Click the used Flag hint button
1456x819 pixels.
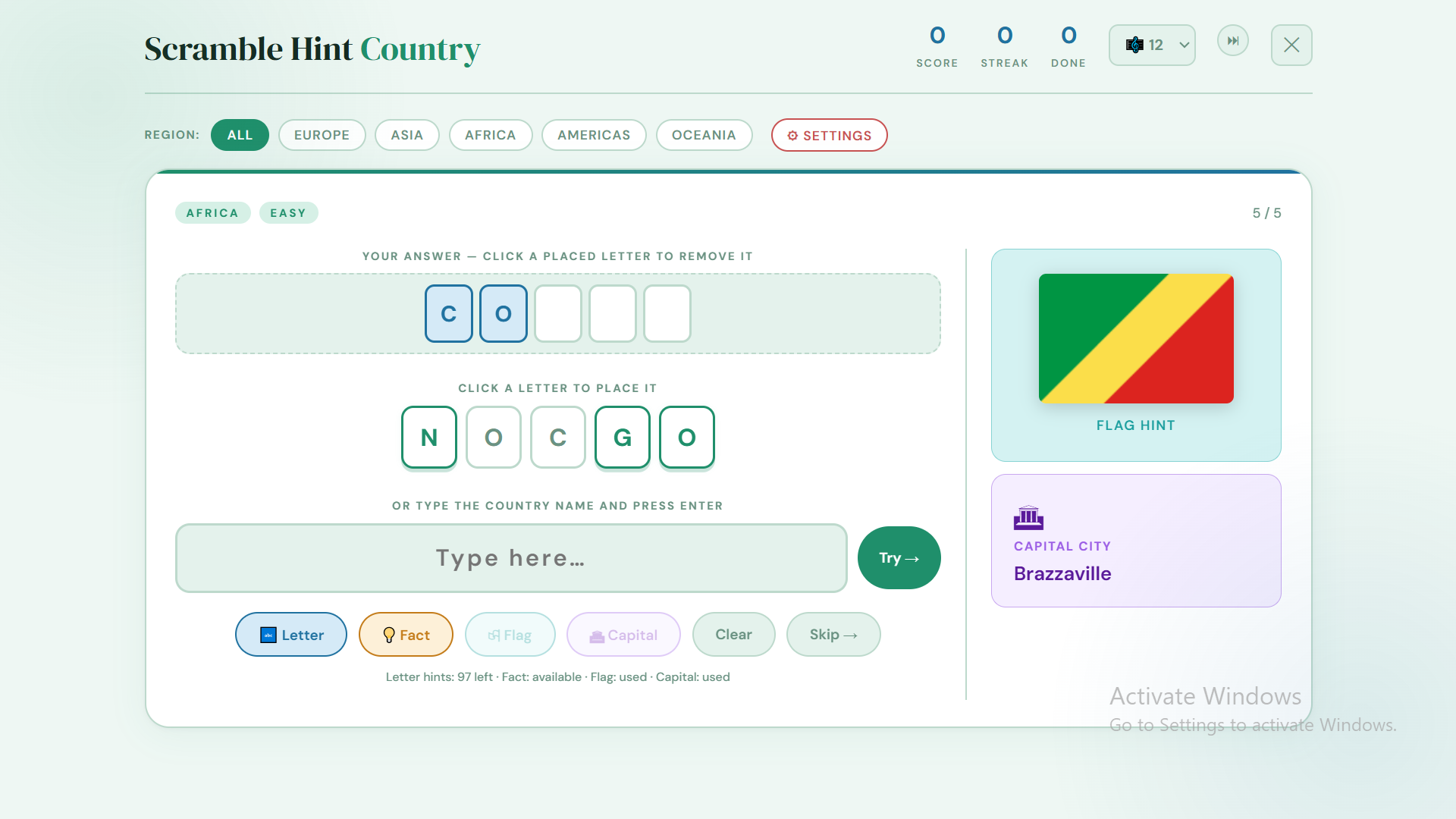pos(510,635)
